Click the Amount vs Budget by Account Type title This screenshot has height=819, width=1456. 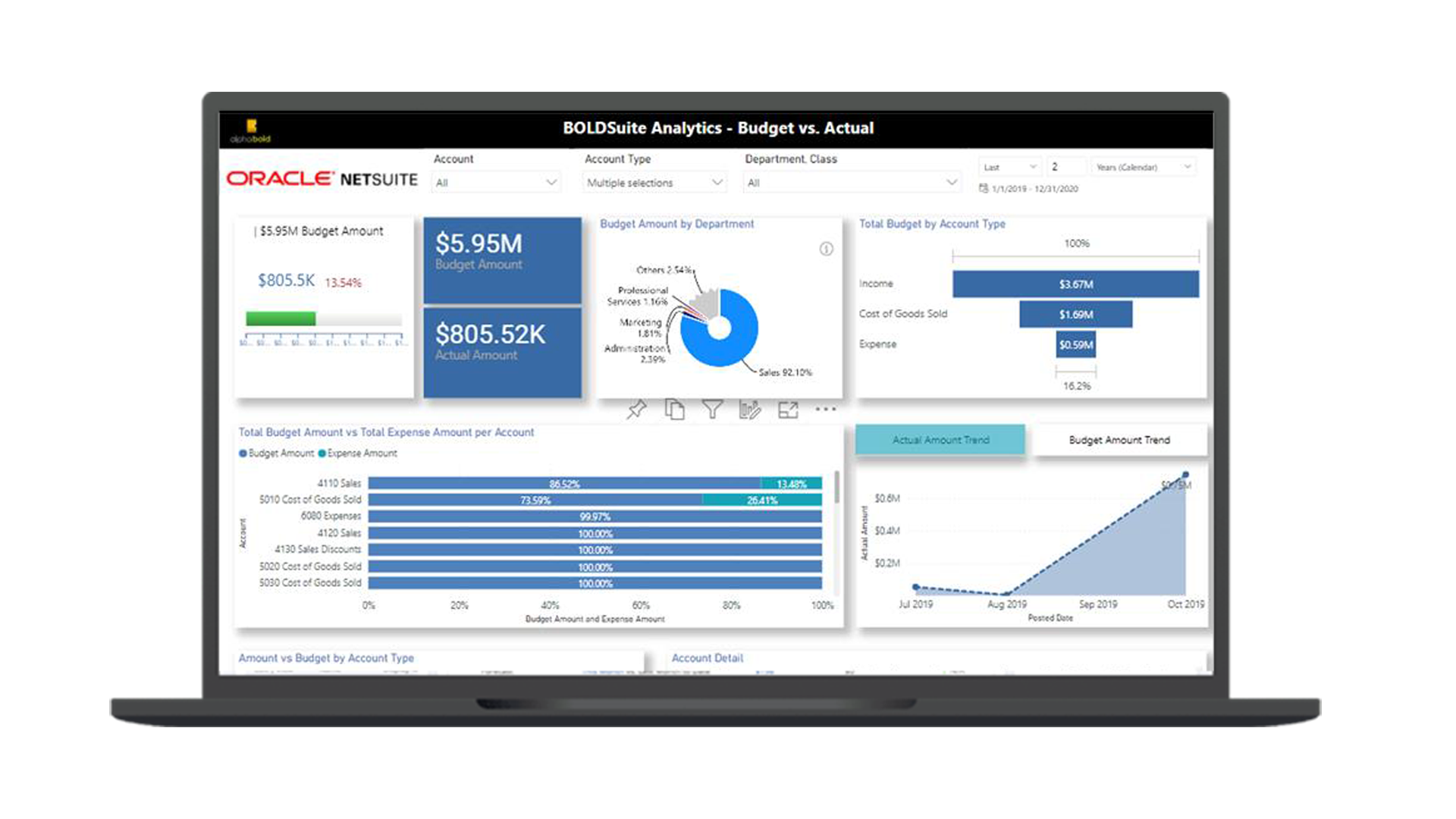tap(326, 658)
